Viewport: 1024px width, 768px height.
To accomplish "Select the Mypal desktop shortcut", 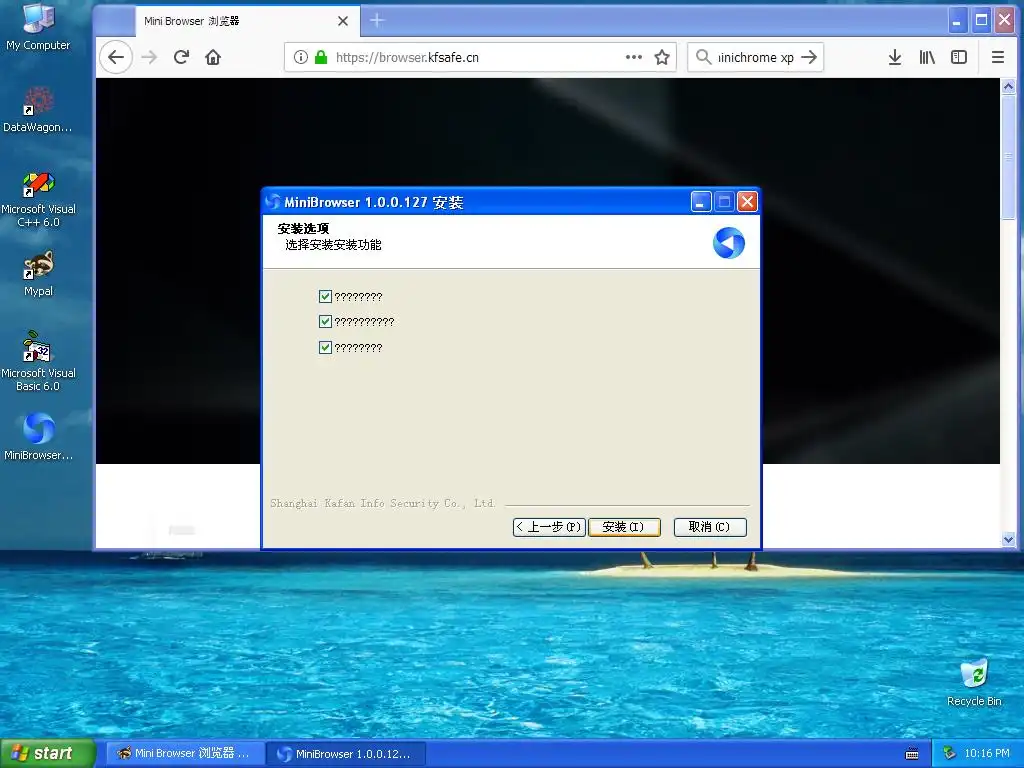I will [38, 274].
